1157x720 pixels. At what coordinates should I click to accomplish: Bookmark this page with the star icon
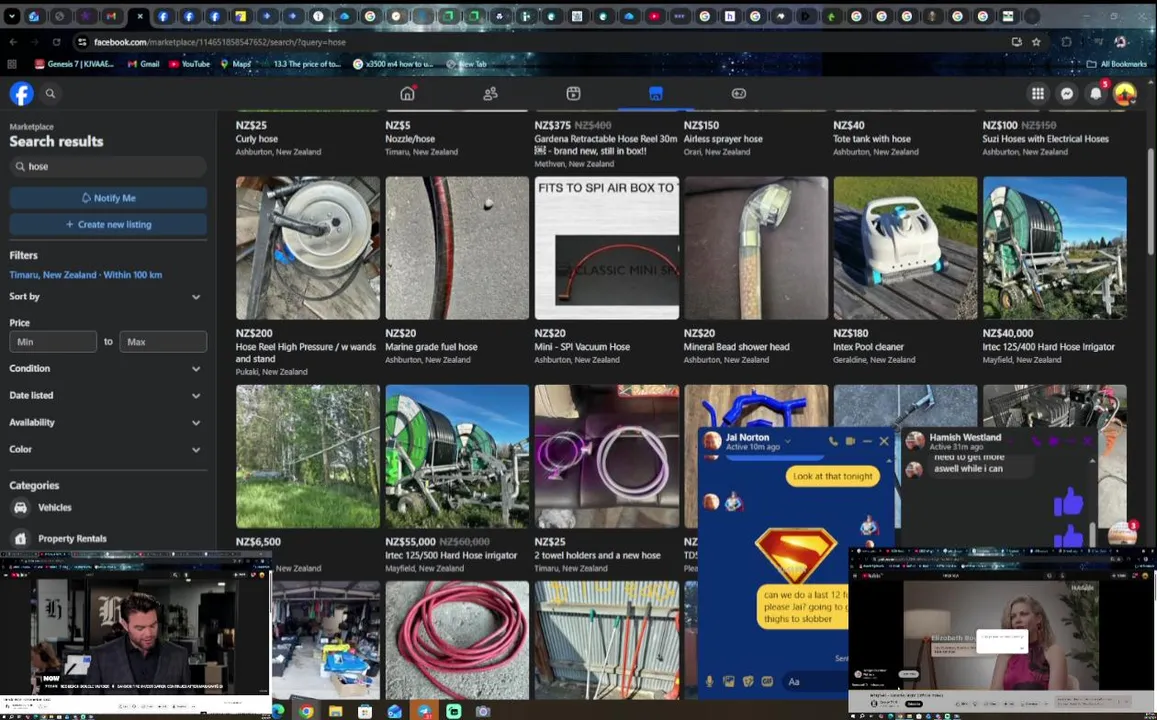tap(1036, 42)
